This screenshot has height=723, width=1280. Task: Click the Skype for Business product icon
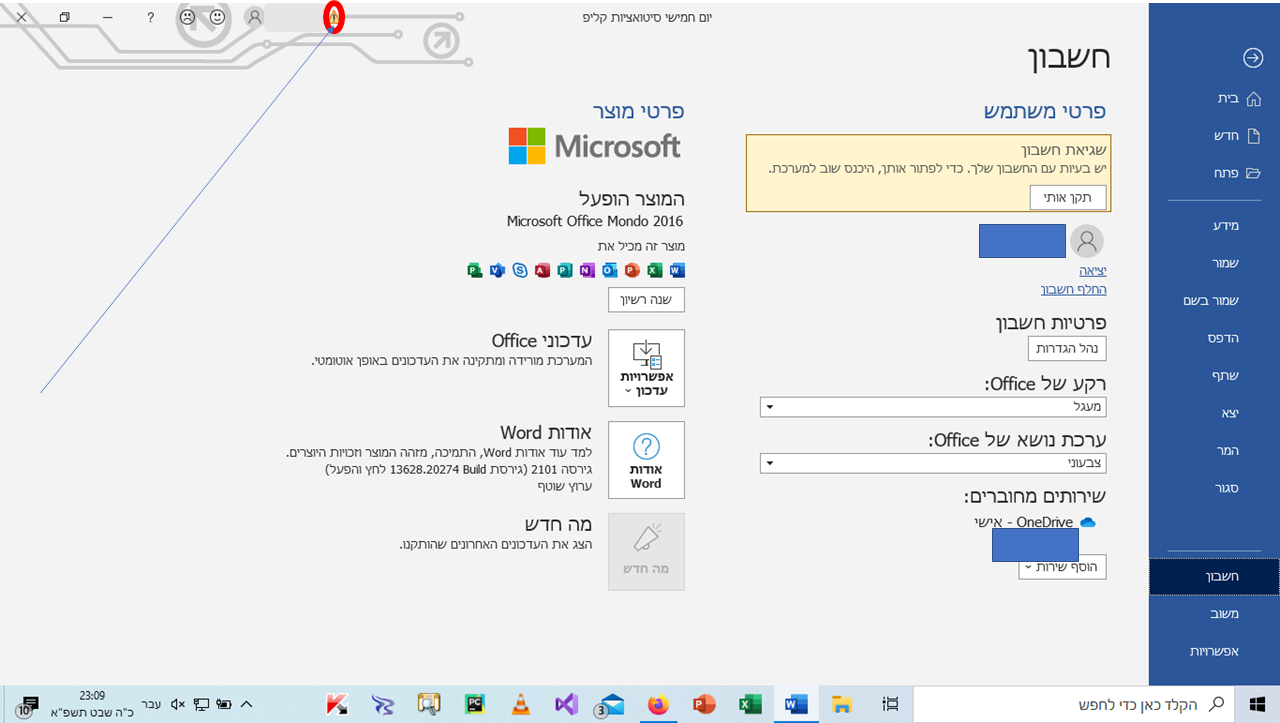click(x=520, y=270)
